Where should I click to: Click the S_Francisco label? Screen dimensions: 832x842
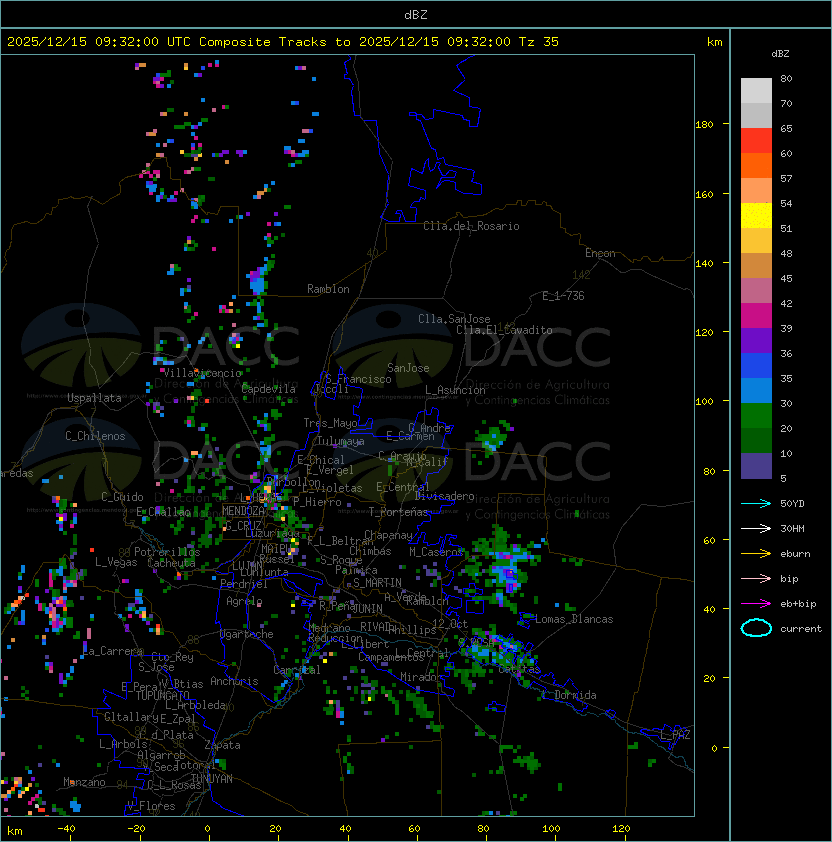tap(358, 379)
